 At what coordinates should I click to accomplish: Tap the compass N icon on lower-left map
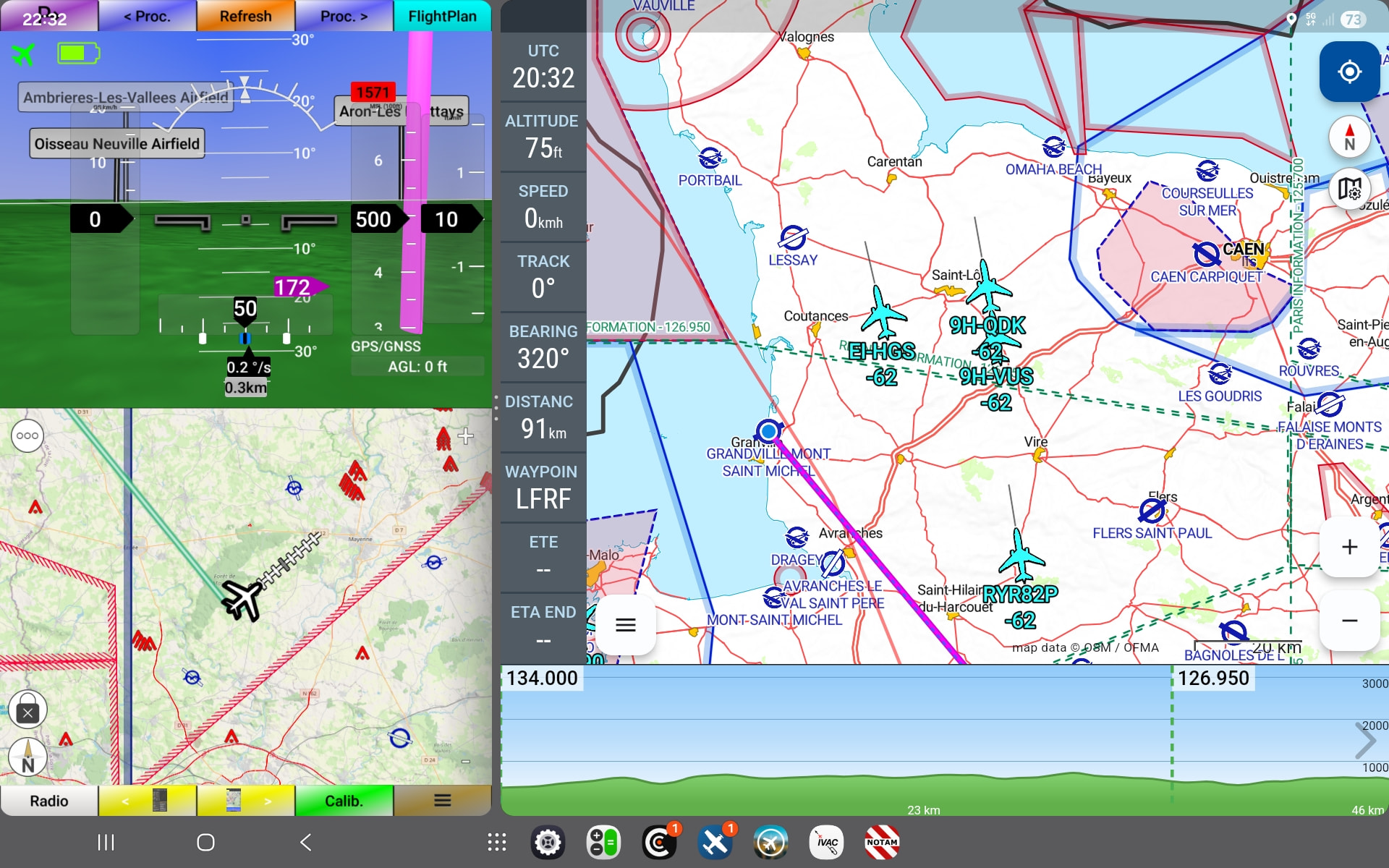27,757
